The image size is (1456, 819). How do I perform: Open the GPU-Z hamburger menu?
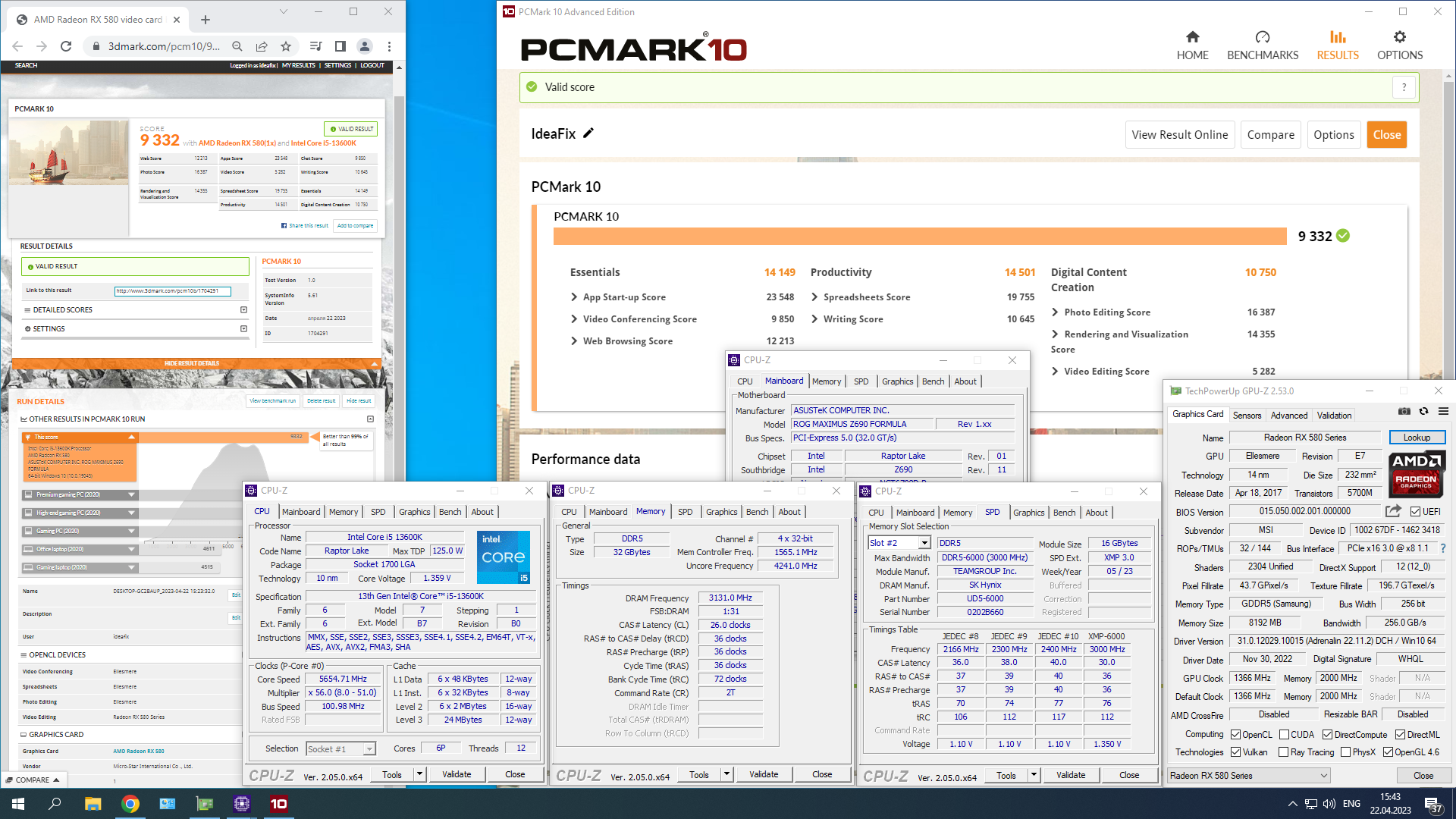pyautogui.click(x=1443, y=411)
